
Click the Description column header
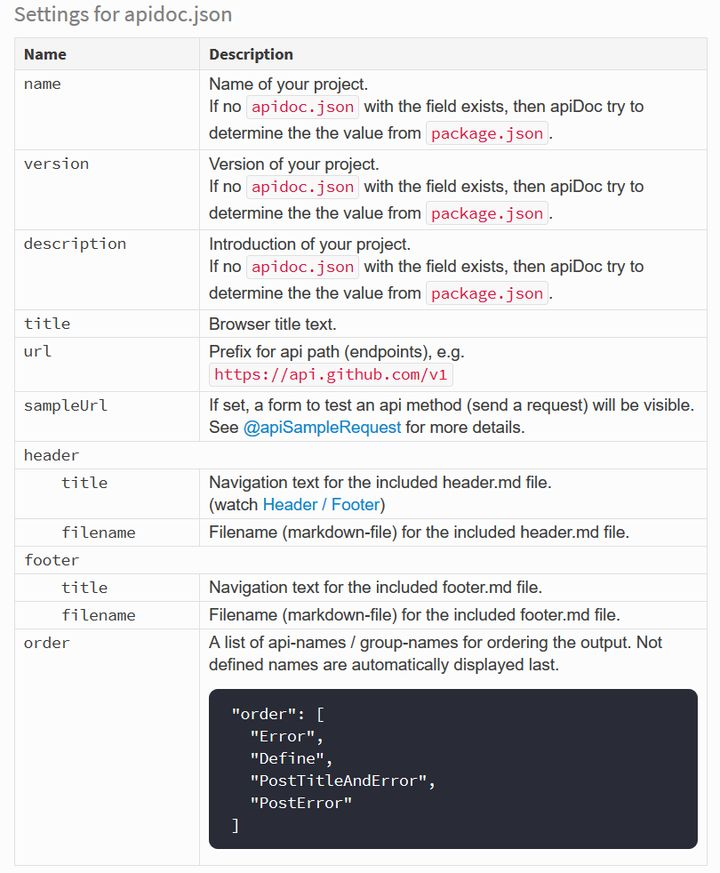coord(251,55)
